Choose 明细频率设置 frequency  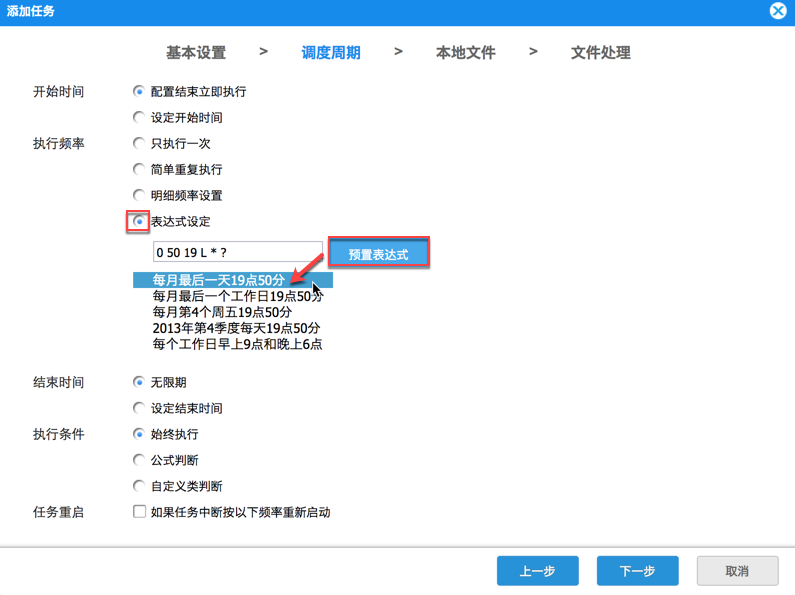(x=138, y=195)
